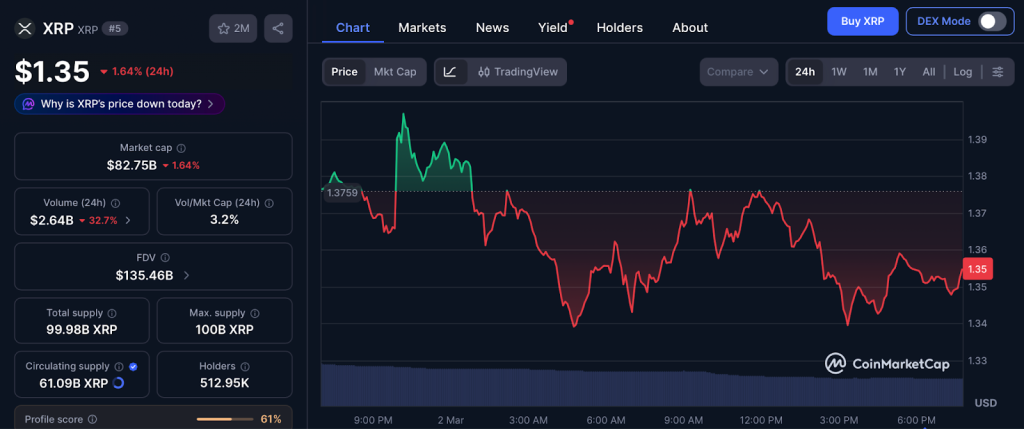Screen dimensions: 1024x429
Task: Open the TradingView chart view
Action: tap(516, 72)
